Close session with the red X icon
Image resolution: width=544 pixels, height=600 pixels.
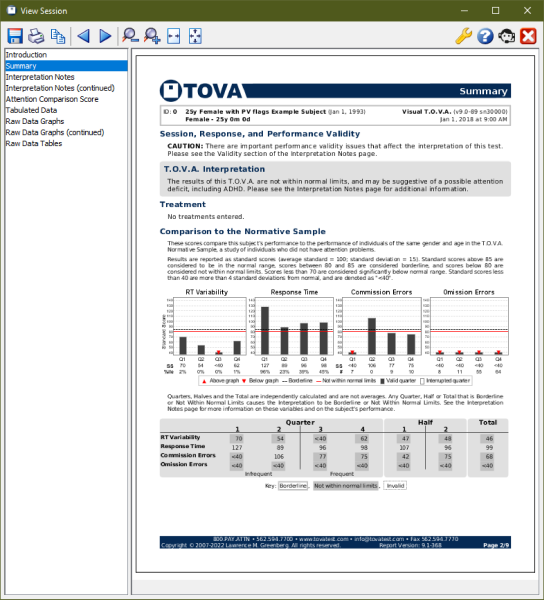(528, 36)
